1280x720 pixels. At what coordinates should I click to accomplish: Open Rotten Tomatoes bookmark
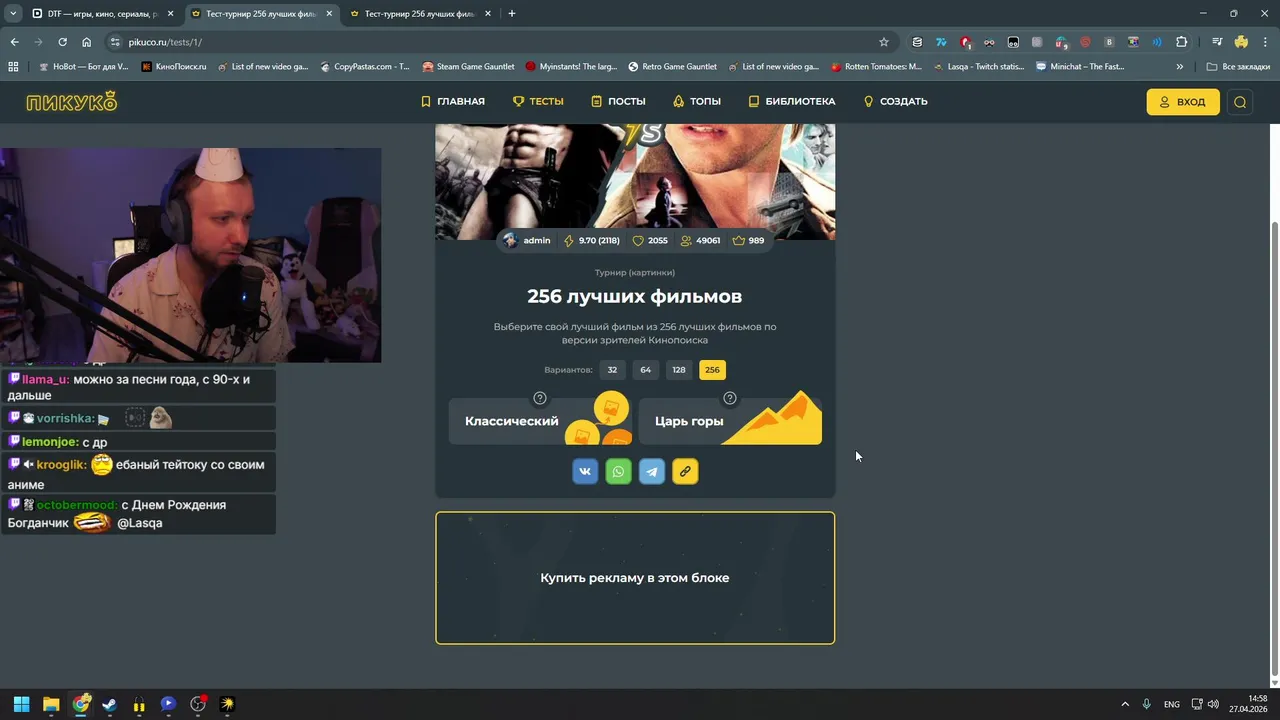coord(876,67)
